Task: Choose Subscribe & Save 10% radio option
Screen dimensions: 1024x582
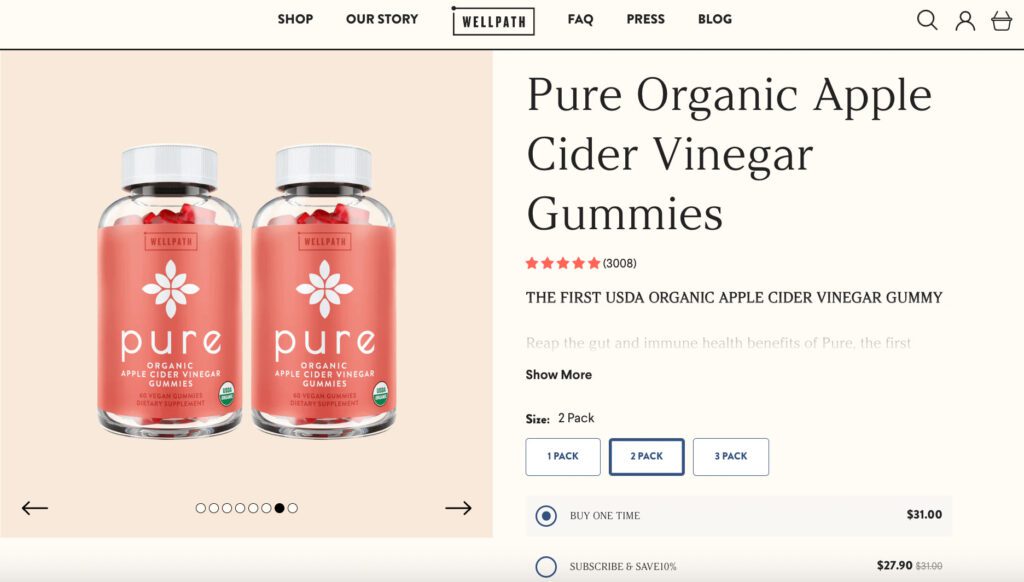Action: tap(546, 566)
